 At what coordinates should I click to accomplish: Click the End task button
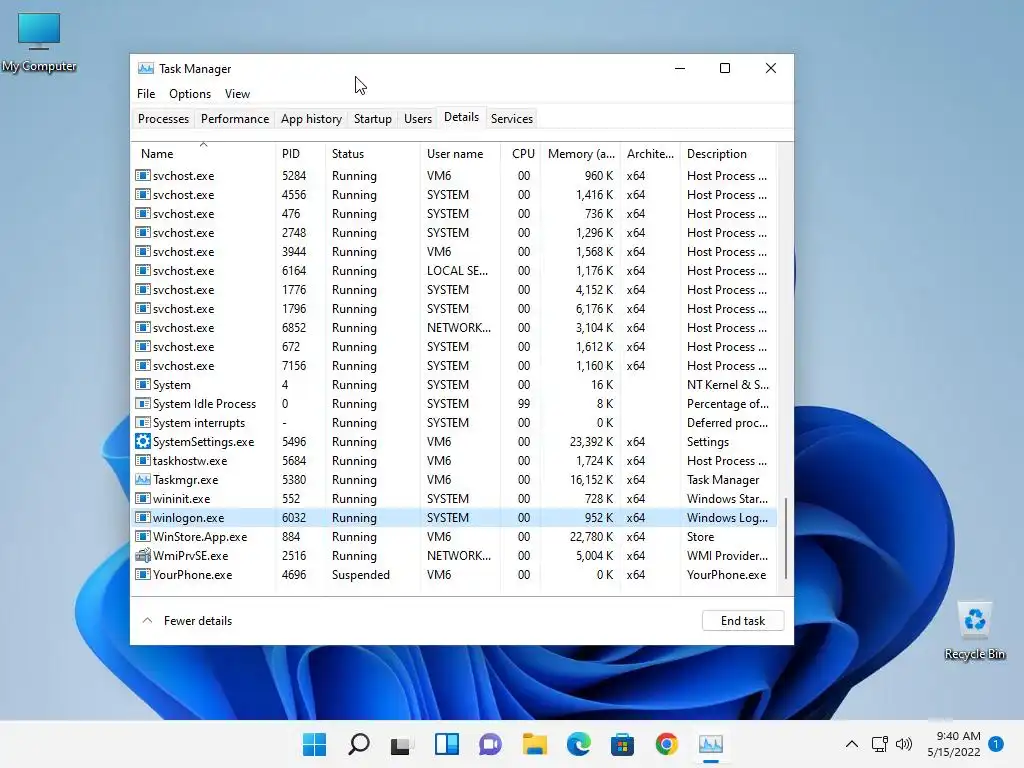pos(743,620)
